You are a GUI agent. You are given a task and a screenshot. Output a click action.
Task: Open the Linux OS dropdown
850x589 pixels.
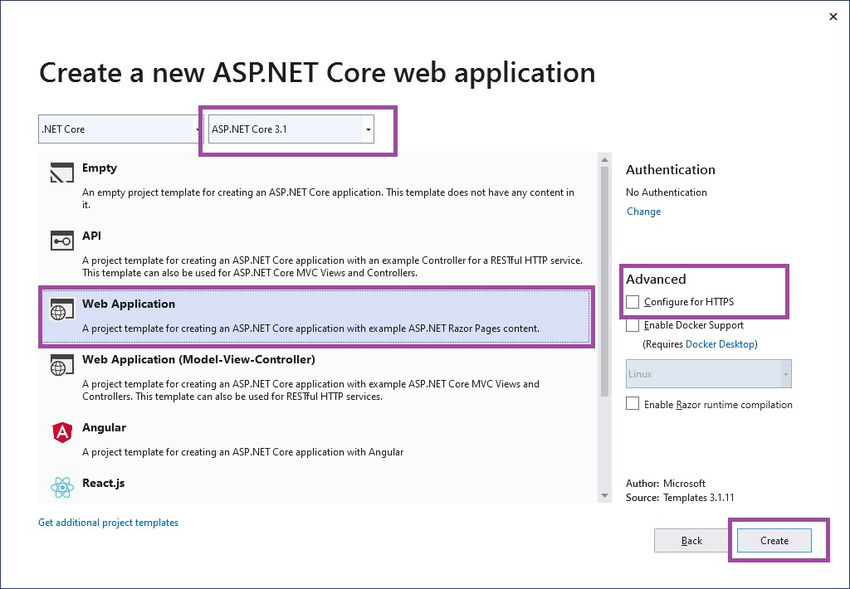[x=709, y=374]
